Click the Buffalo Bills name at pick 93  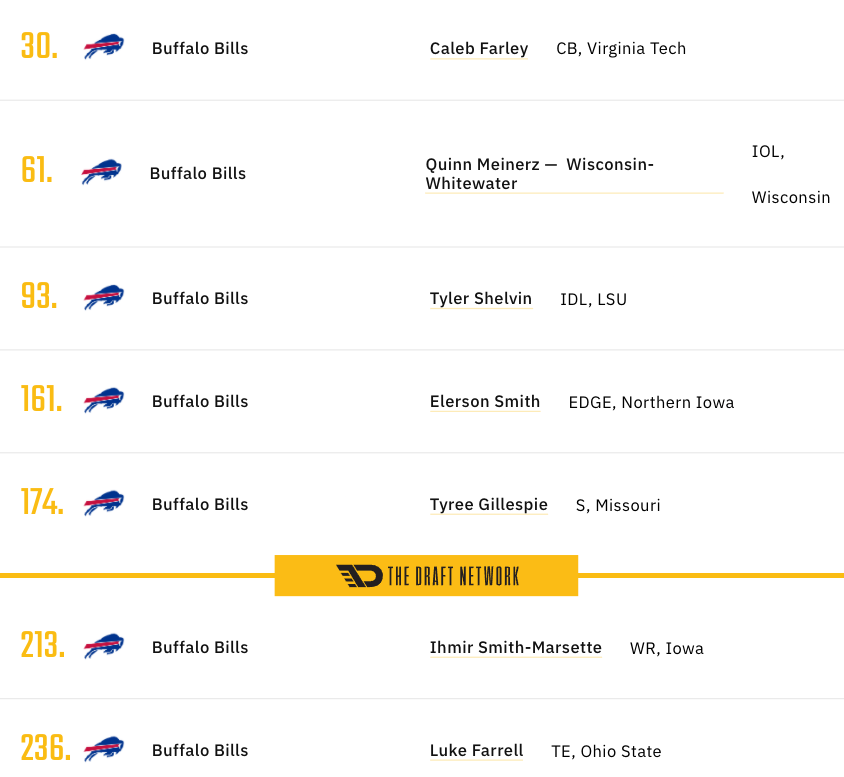[200, 298]
